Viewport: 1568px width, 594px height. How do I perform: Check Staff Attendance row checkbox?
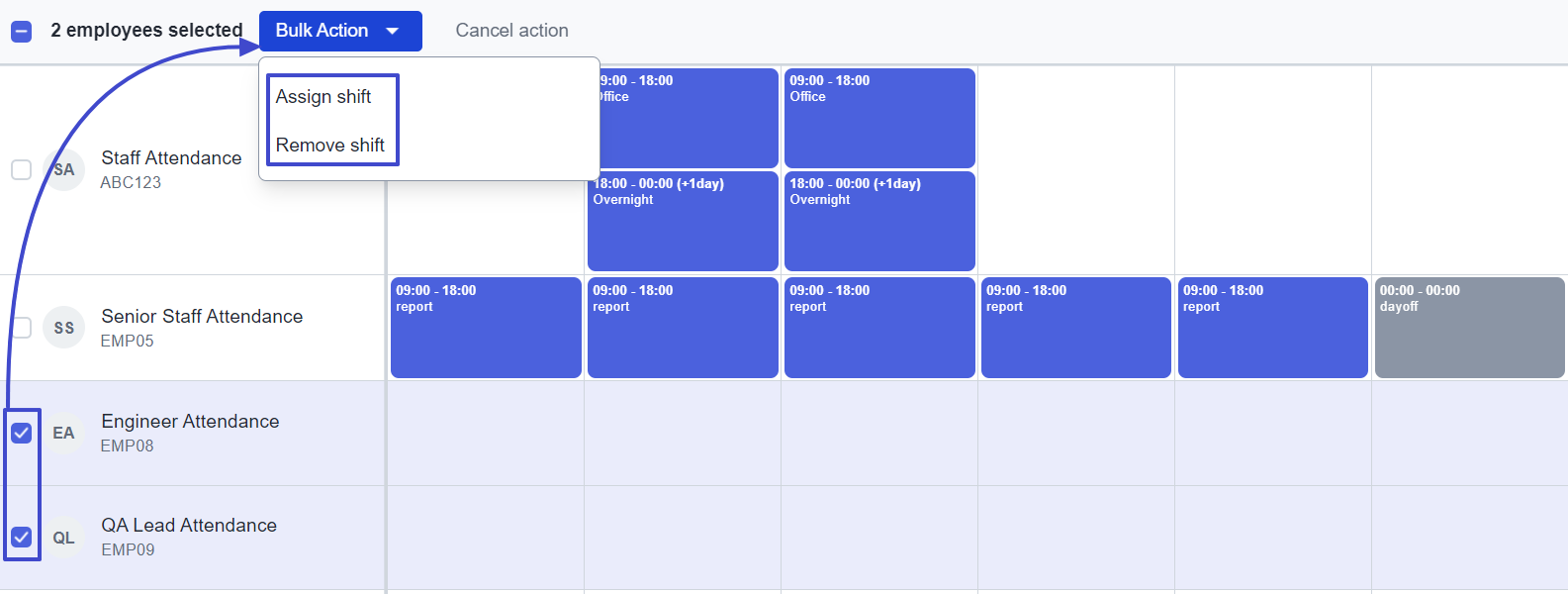21,169
